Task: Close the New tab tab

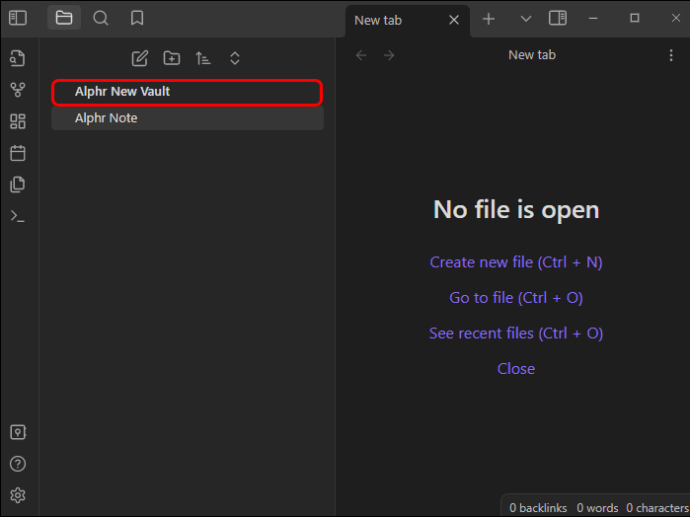Action: (x=454, y=20)
